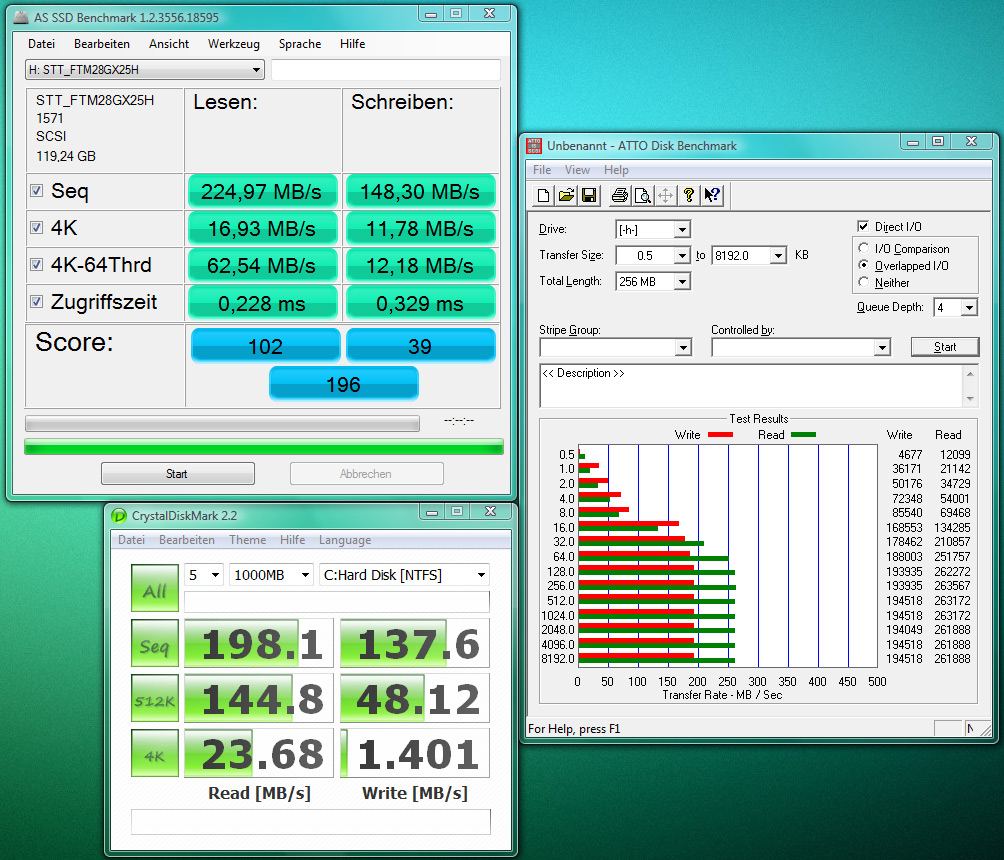The height and width of the screenshot is (860, 1004).
Task: Click into the ATTO Description text field
Action: coord(752,385)
